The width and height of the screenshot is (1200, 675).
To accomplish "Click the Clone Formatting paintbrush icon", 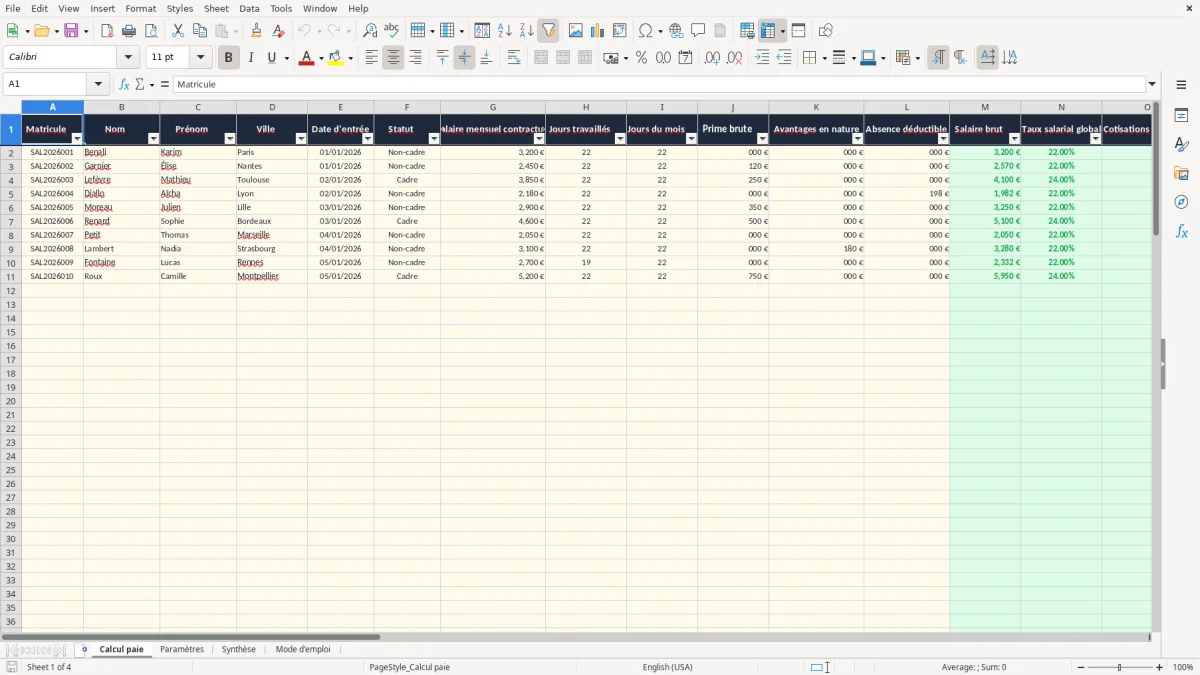I will tap(256, 31).
